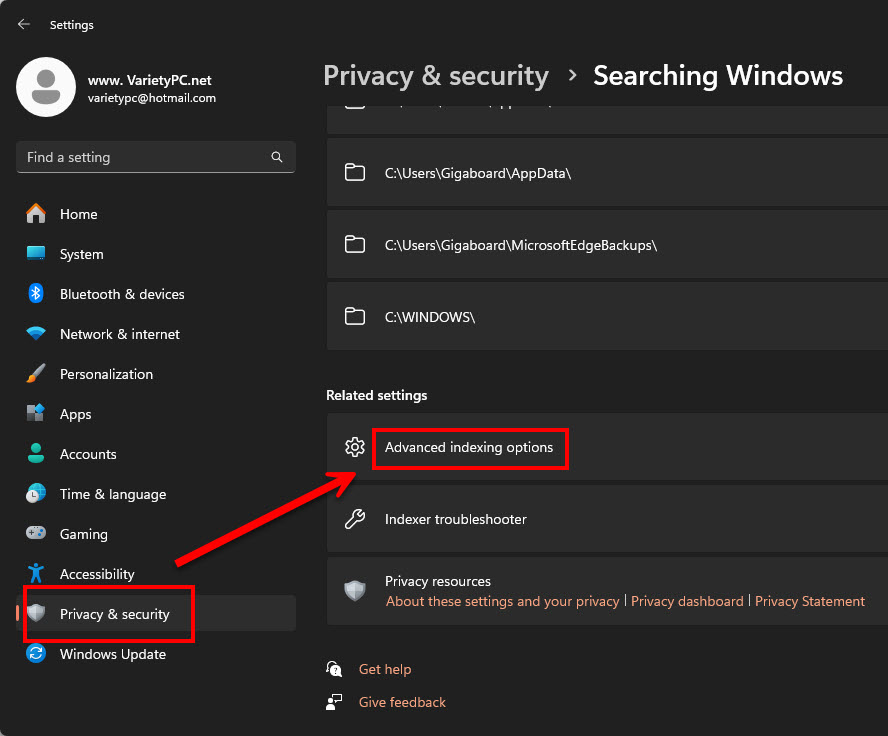Click the Bluetooth icon
Viewport: 888px width, 736px height.
point(36,293)
